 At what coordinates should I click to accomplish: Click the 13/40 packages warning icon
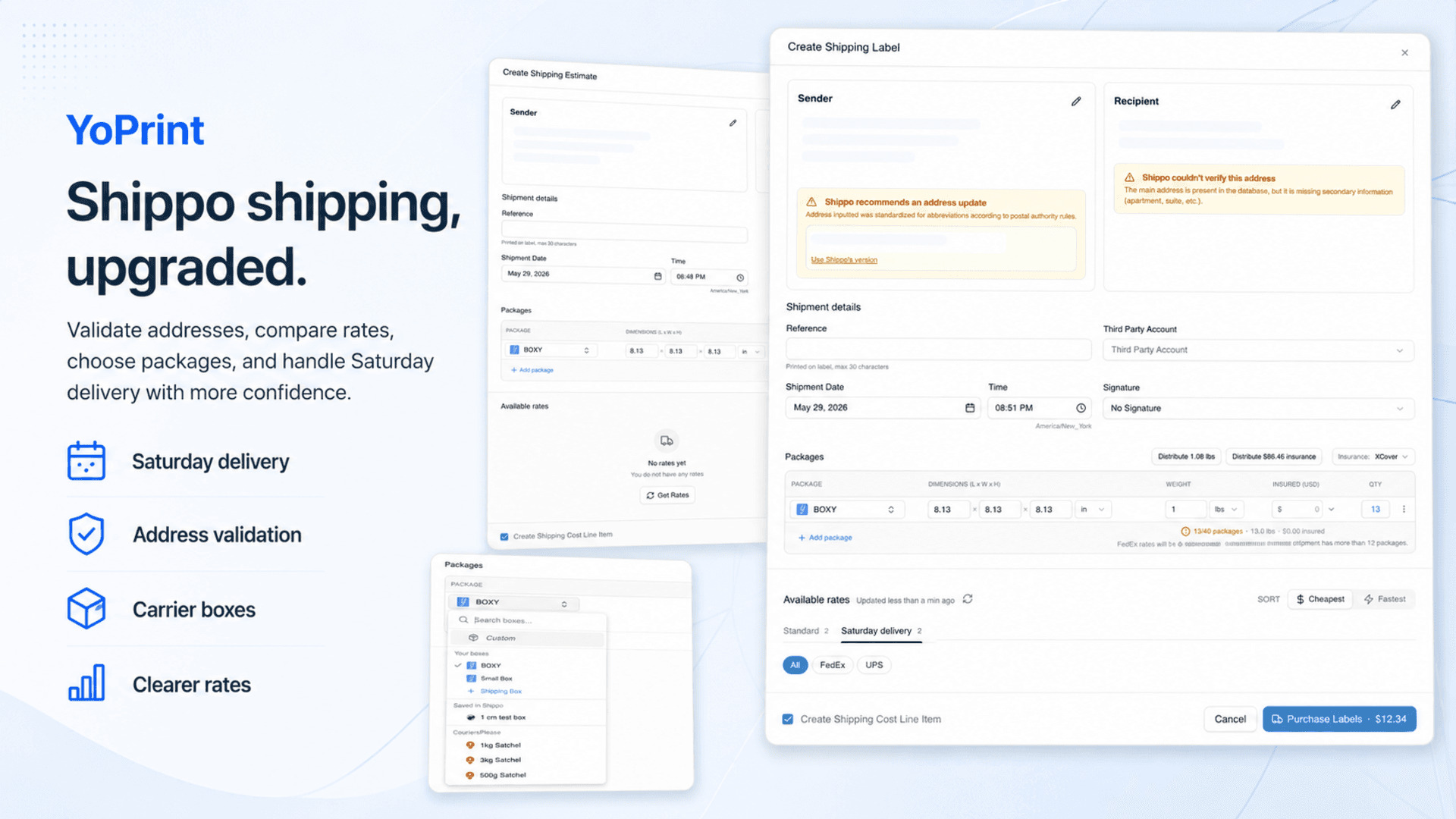tap(1185, 532)
